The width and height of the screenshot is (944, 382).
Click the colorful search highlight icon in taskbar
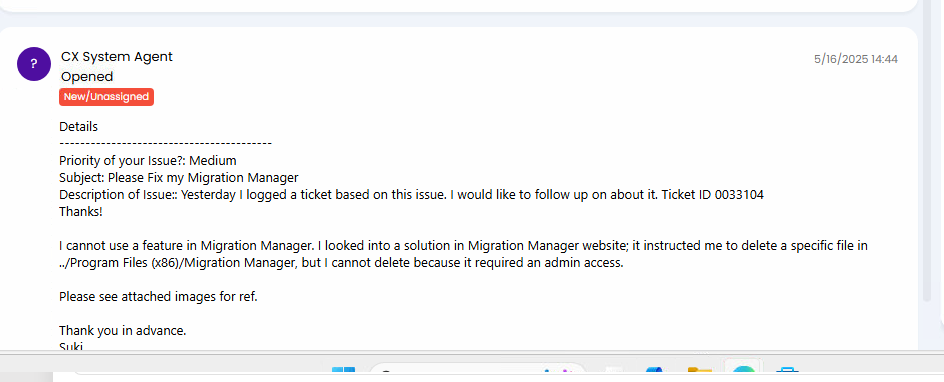coord(557,373)
